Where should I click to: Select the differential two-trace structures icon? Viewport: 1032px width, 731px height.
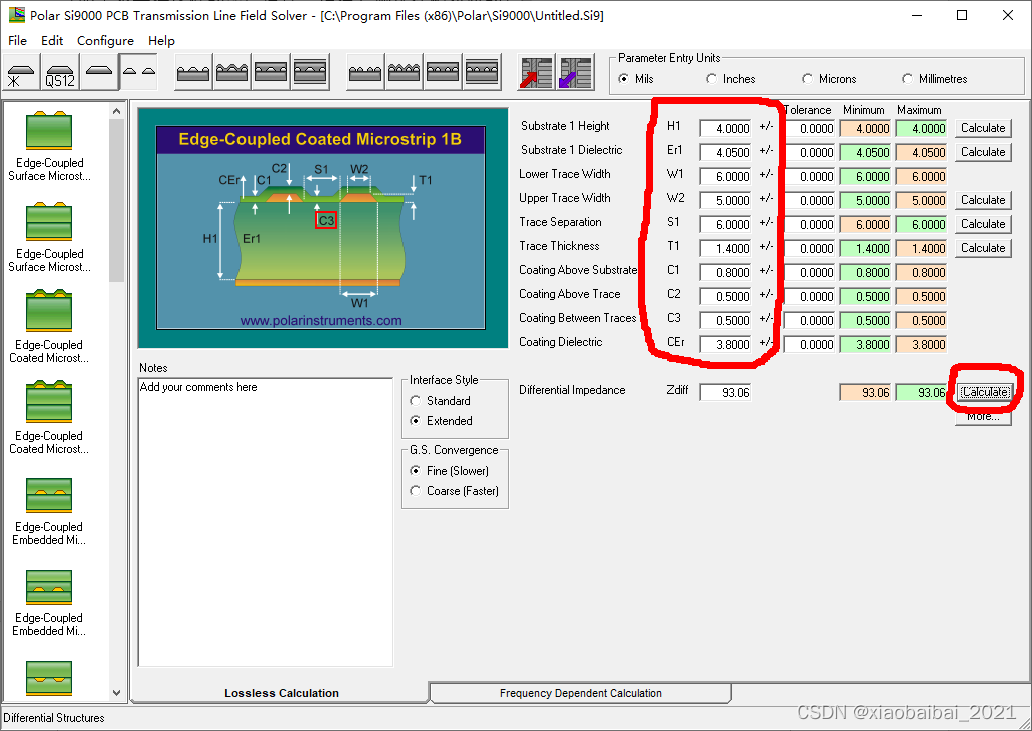[x=139, y=72]
